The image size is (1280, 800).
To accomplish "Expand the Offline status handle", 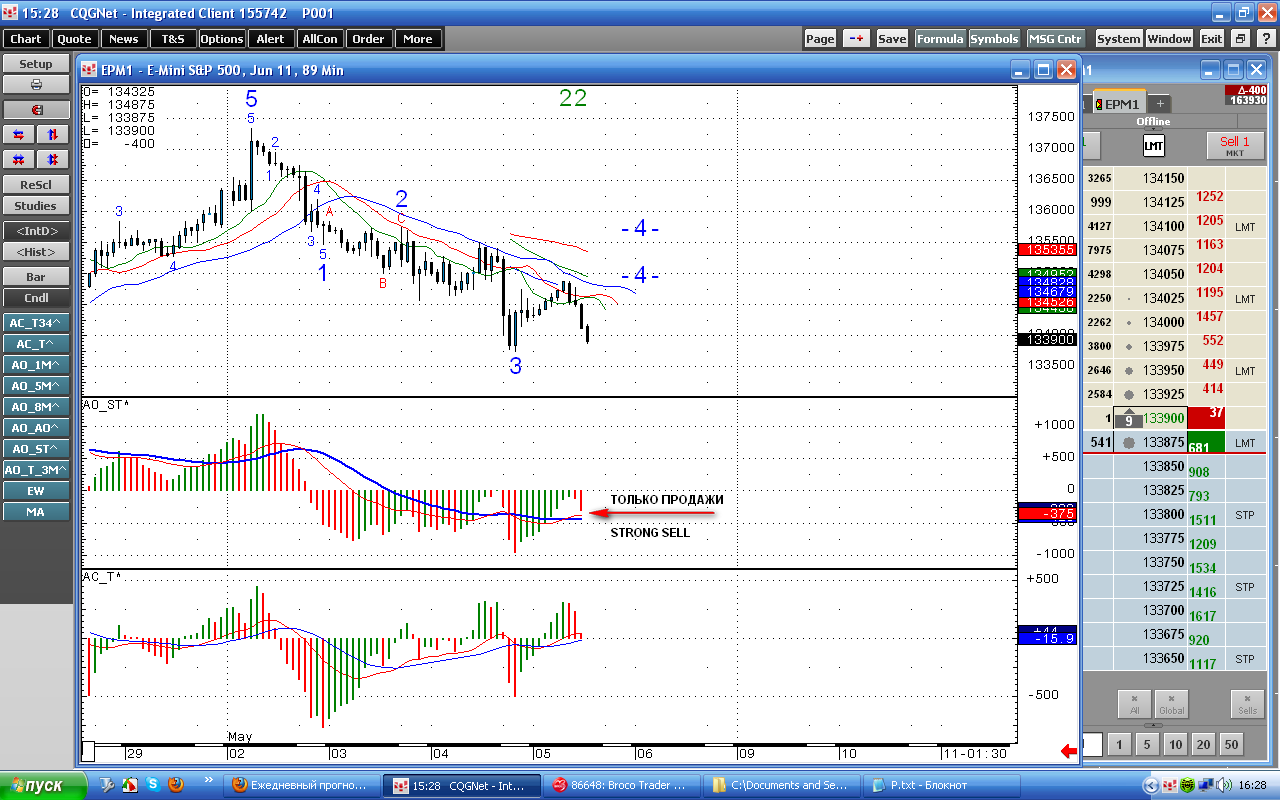I will tap(1153, 127).
